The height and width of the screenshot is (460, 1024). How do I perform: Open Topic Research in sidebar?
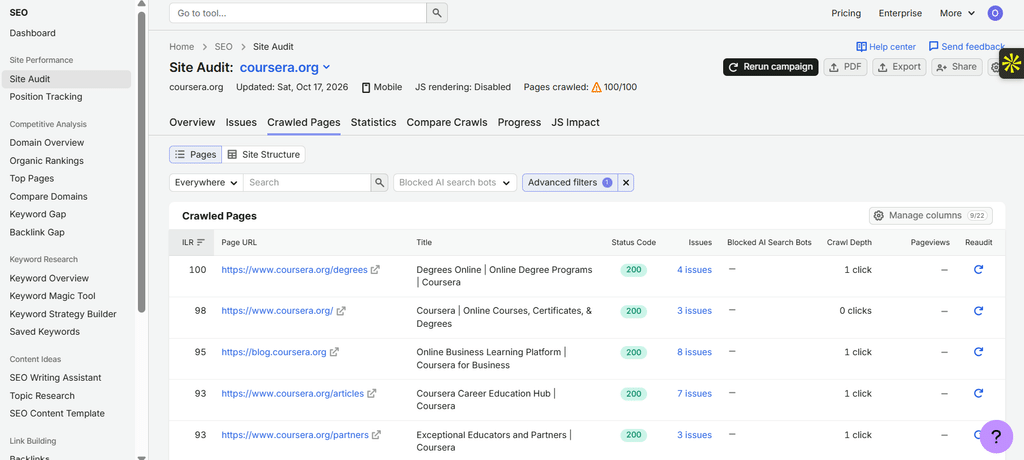42,395
